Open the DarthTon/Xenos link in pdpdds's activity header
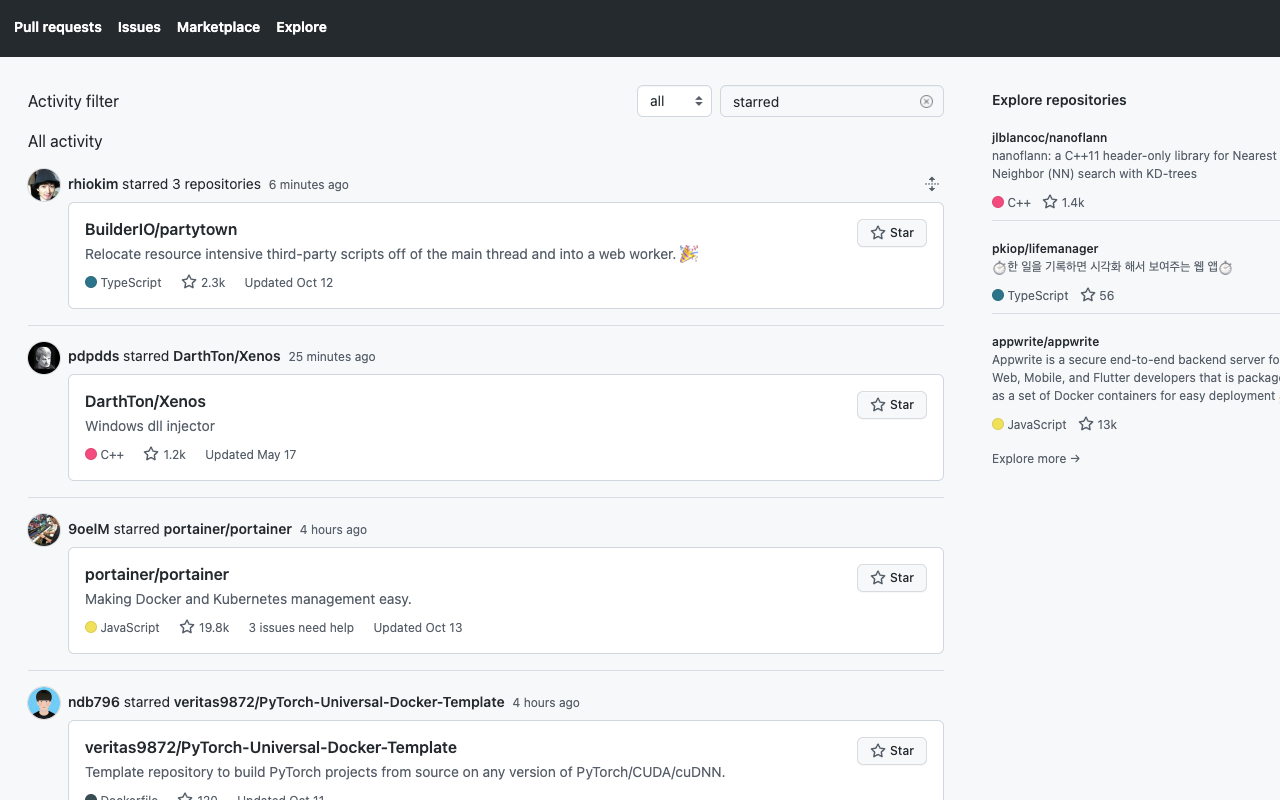 point(227,356)
